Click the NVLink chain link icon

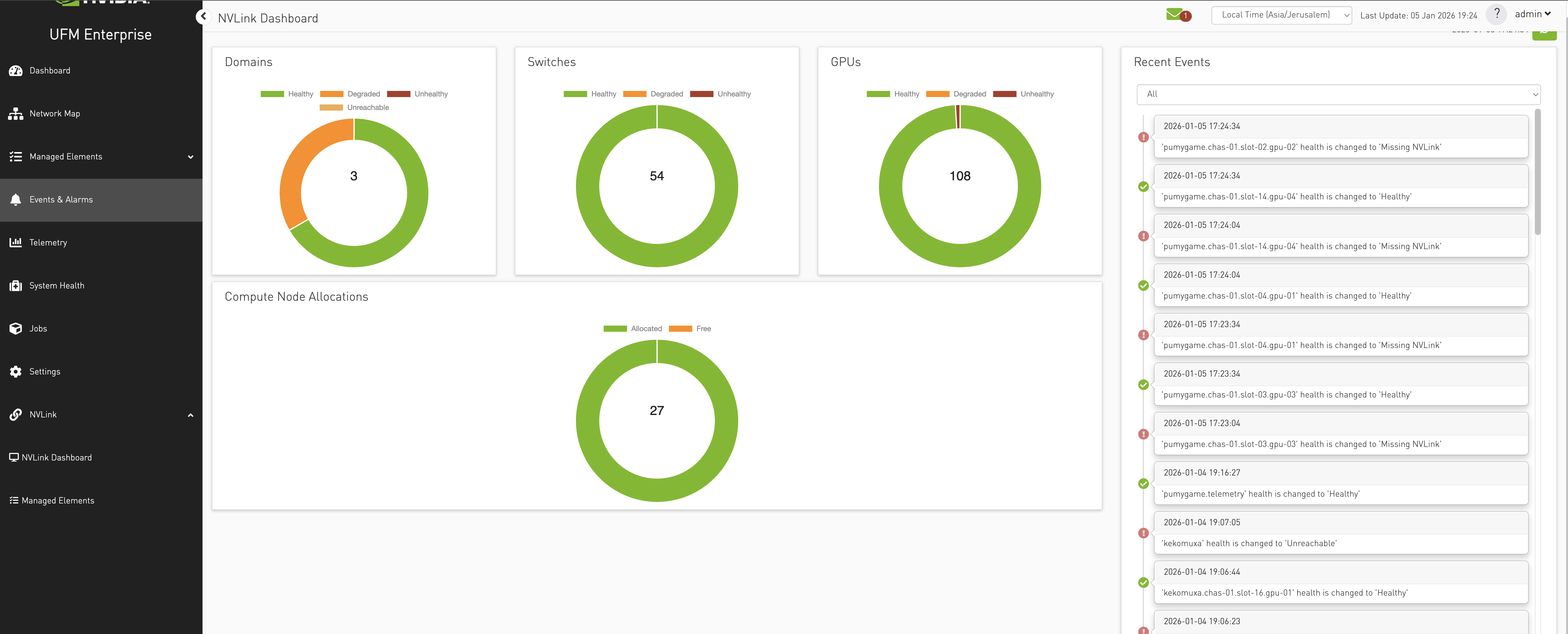coord(16,414)
